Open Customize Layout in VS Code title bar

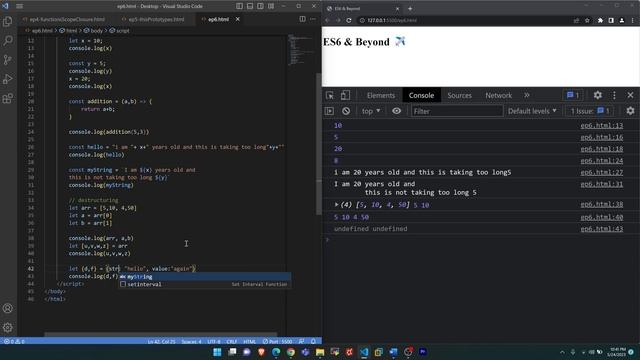(271, 6)
